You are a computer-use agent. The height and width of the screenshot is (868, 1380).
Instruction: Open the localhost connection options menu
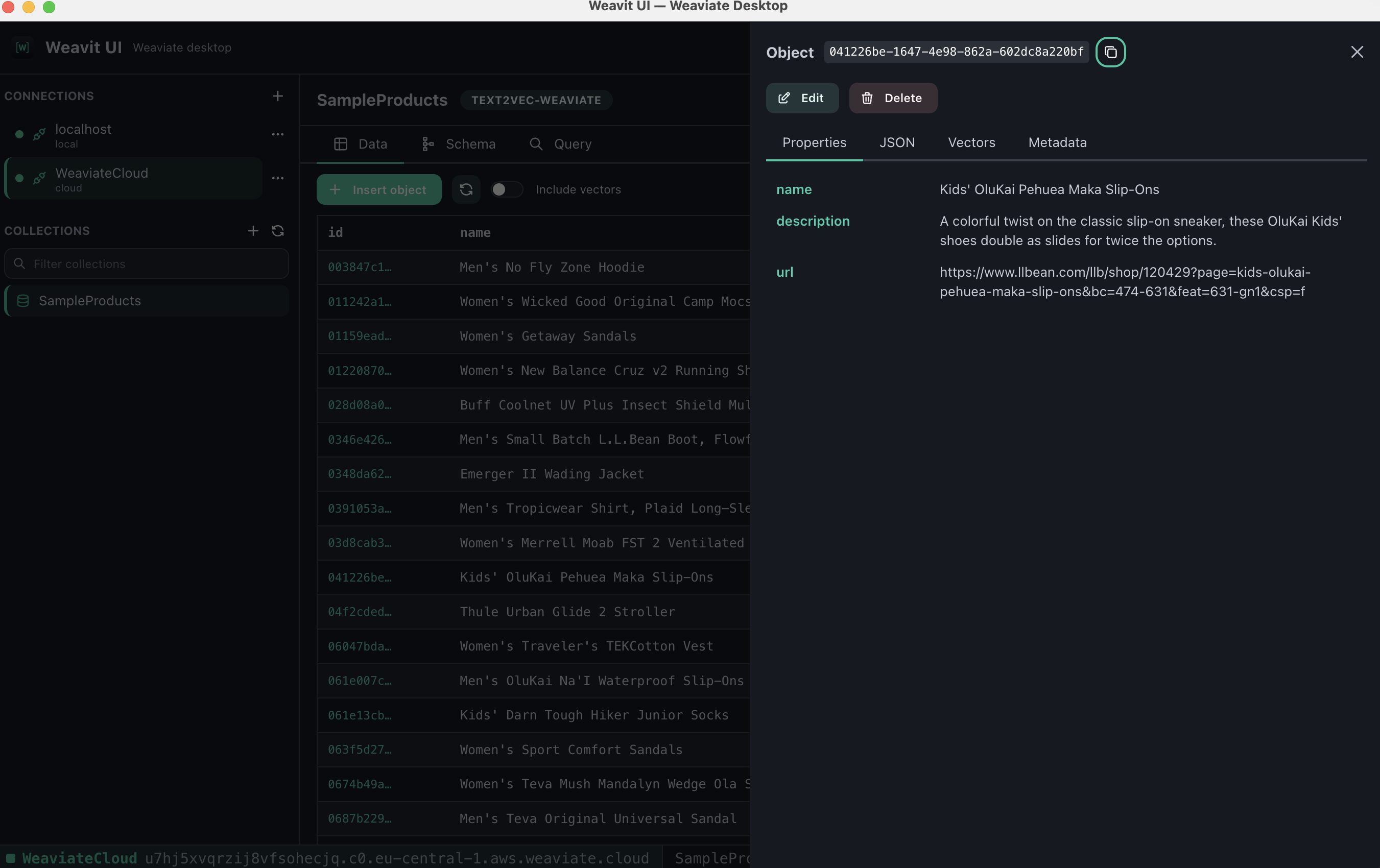coord(277,135)
